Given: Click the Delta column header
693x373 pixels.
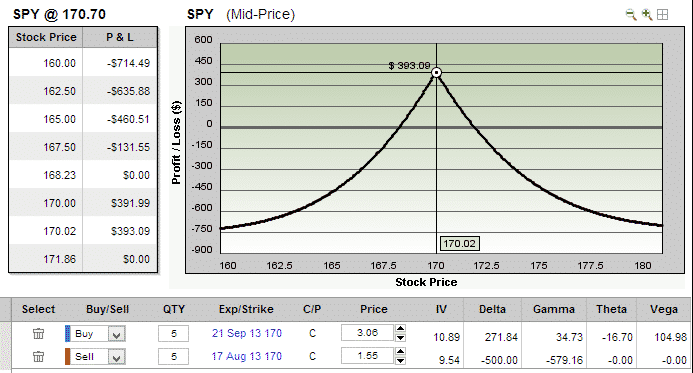Looking at the screenshot, I should (492, 309).
